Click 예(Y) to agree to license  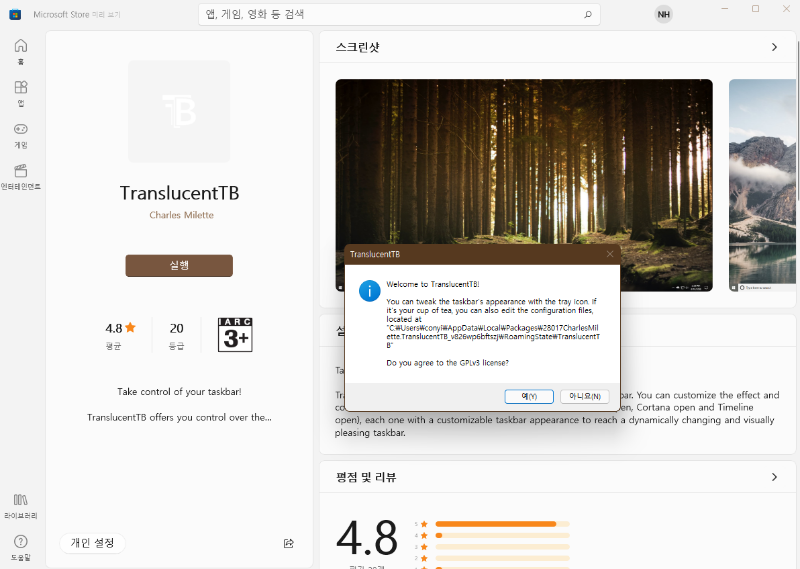(529, 396)
